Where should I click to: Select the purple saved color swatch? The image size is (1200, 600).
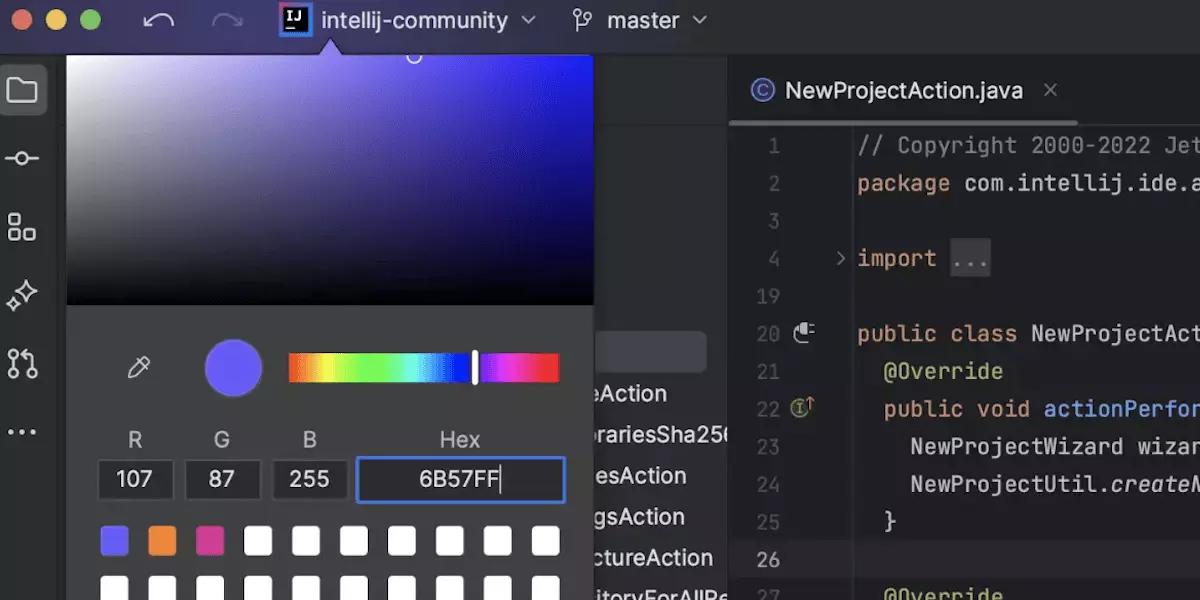(x=115, y=542)
